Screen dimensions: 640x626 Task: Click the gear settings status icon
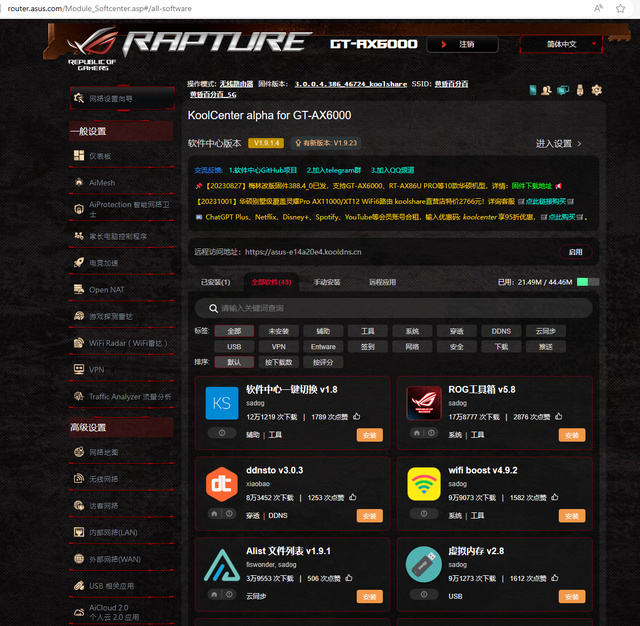click(x=596, y=90)
